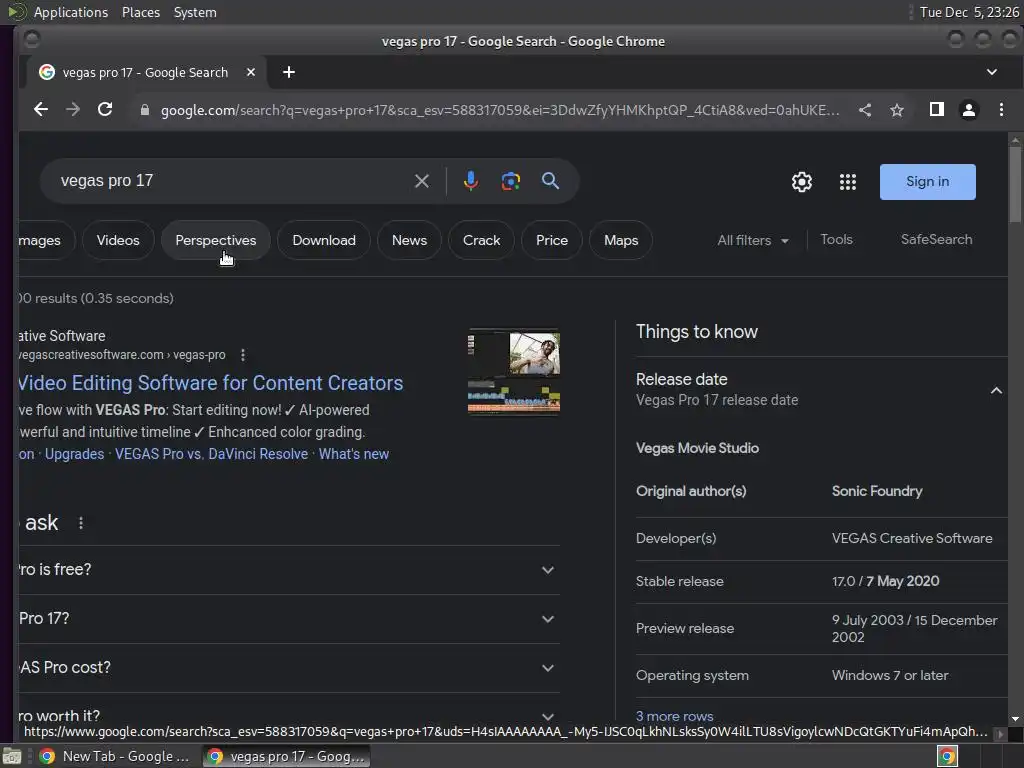The height and width of the screenshot is (768, 1024).
Task: Expand the 'AS Pro cost?' question
Action: click(x=289, y=667)
